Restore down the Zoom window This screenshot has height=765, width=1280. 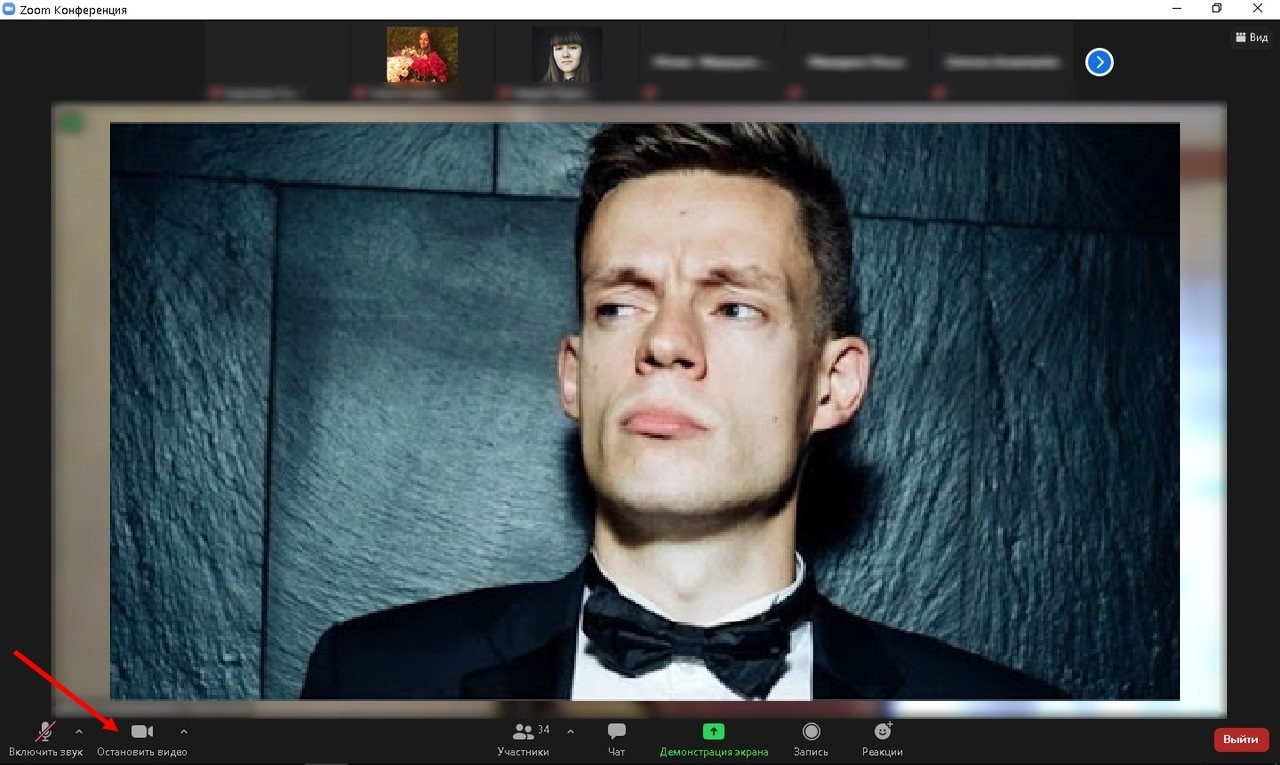point(1217,9)
